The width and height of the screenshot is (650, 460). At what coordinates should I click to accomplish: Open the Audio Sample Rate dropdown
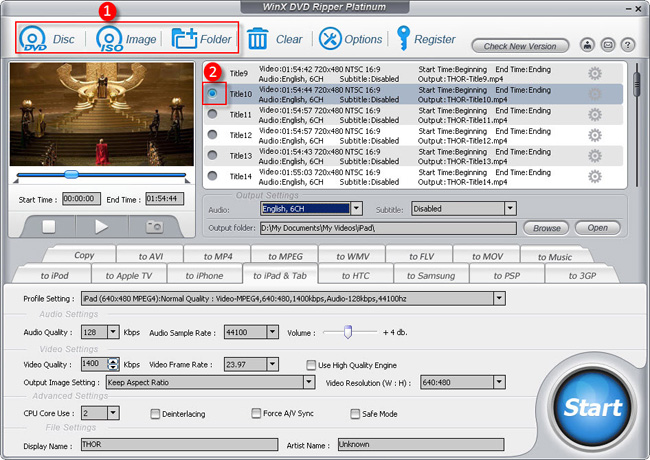pos(272,332)
